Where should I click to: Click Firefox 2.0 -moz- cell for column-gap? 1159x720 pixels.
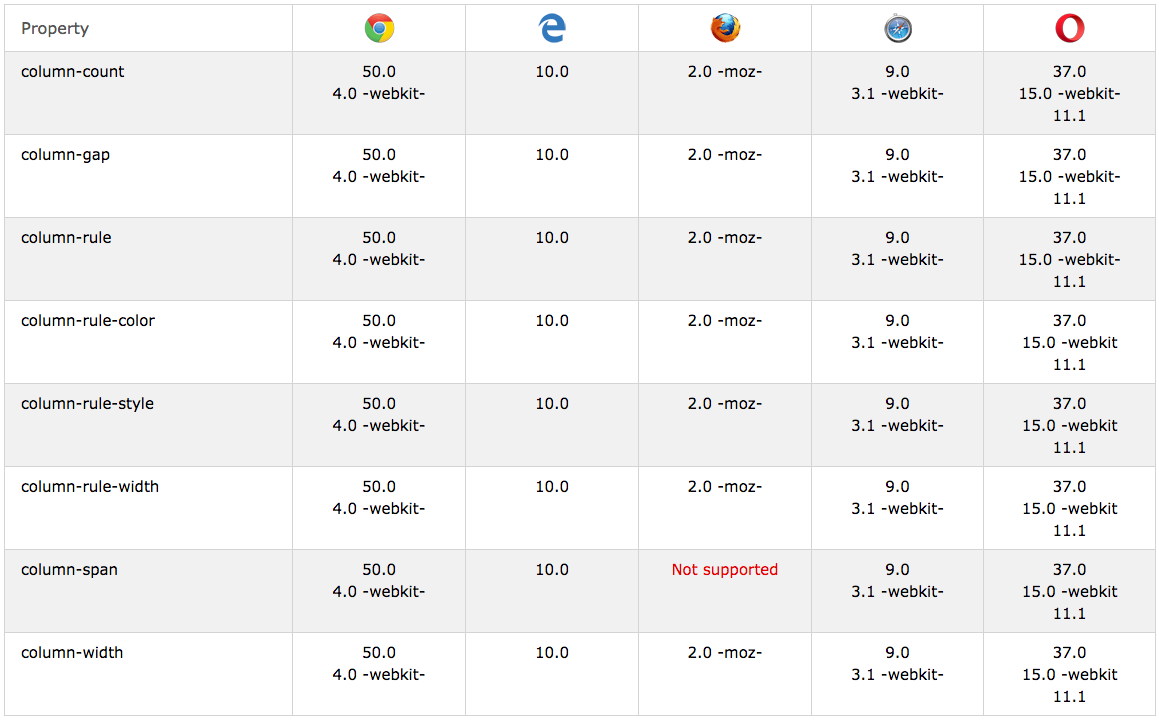(x=724, y=155)
